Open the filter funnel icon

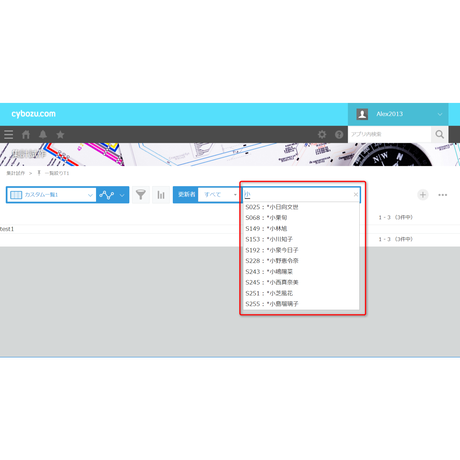pyautogui.click(x=141, y=195)
